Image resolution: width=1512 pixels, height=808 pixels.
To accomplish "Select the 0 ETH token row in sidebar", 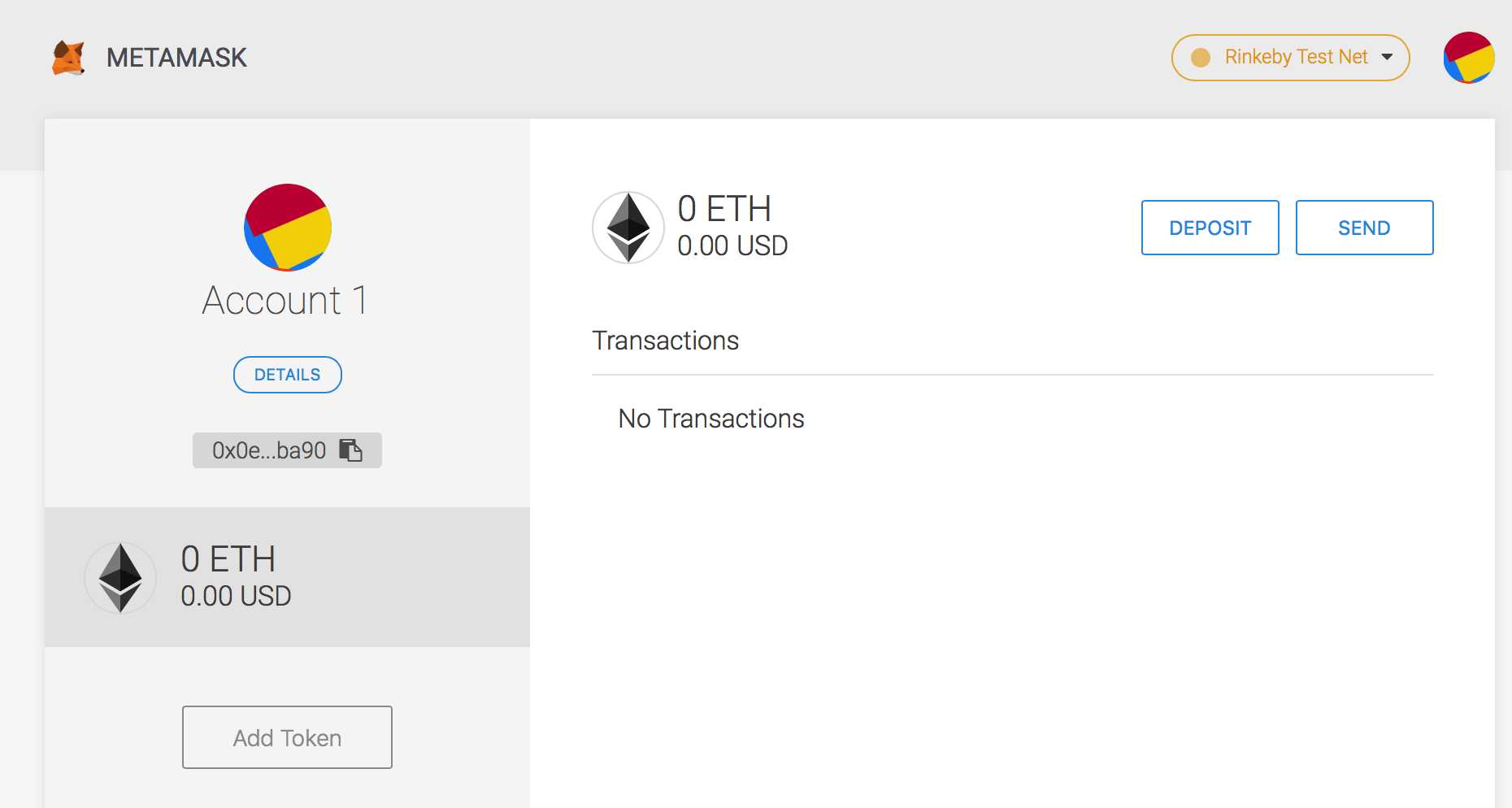I will (x=287, y=577).
